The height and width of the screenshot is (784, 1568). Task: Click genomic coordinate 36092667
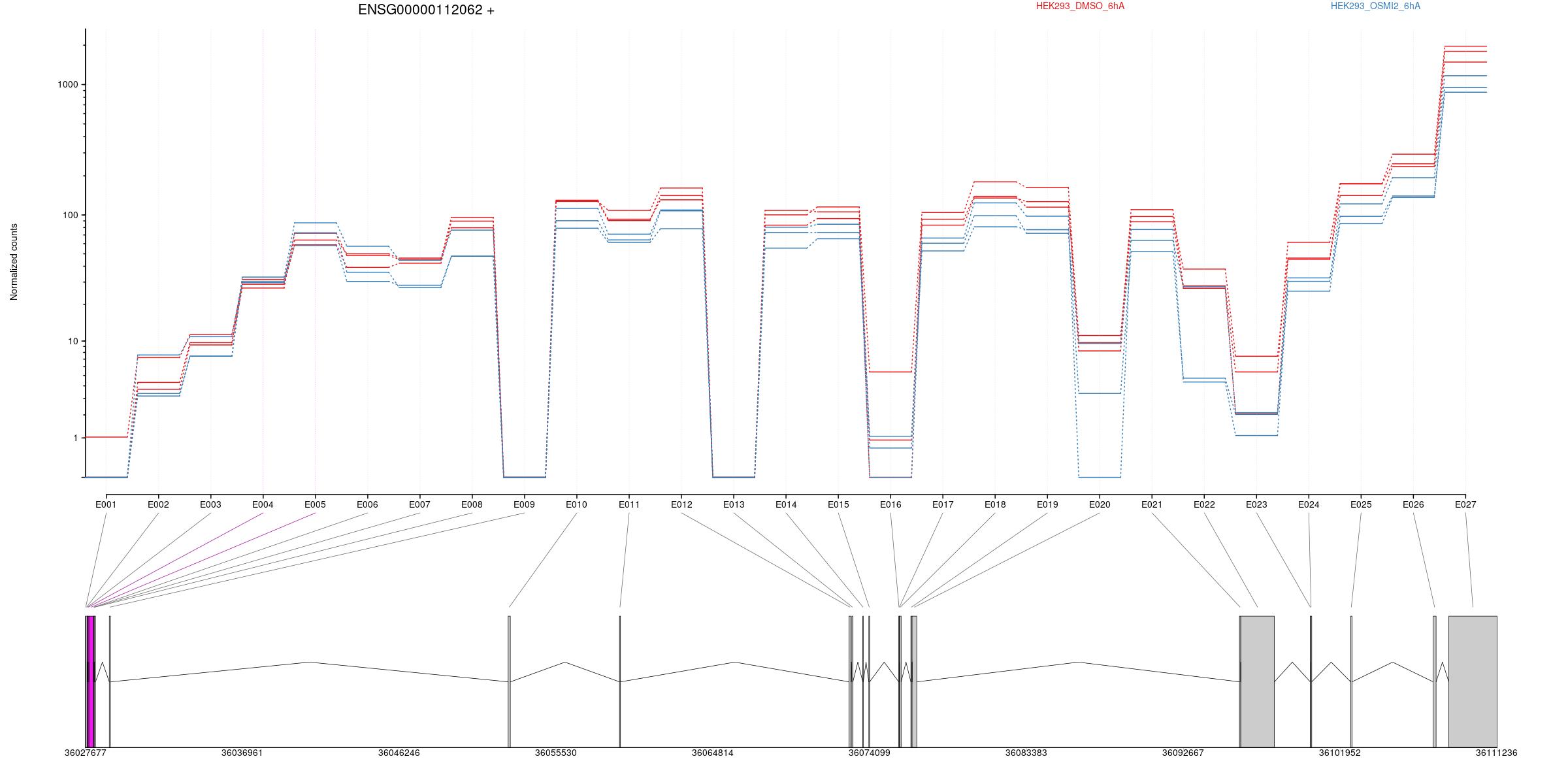(x=1183, y=753)
